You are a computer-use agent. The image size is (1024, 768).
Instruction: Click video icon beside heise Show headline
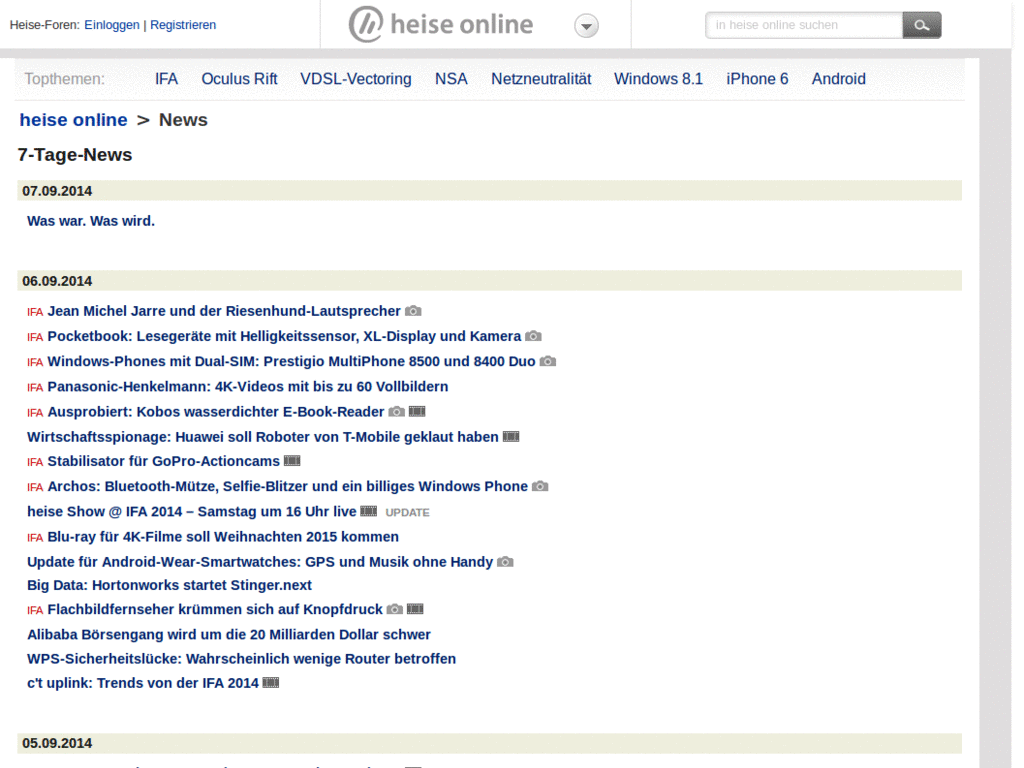[x=369, y=511]
